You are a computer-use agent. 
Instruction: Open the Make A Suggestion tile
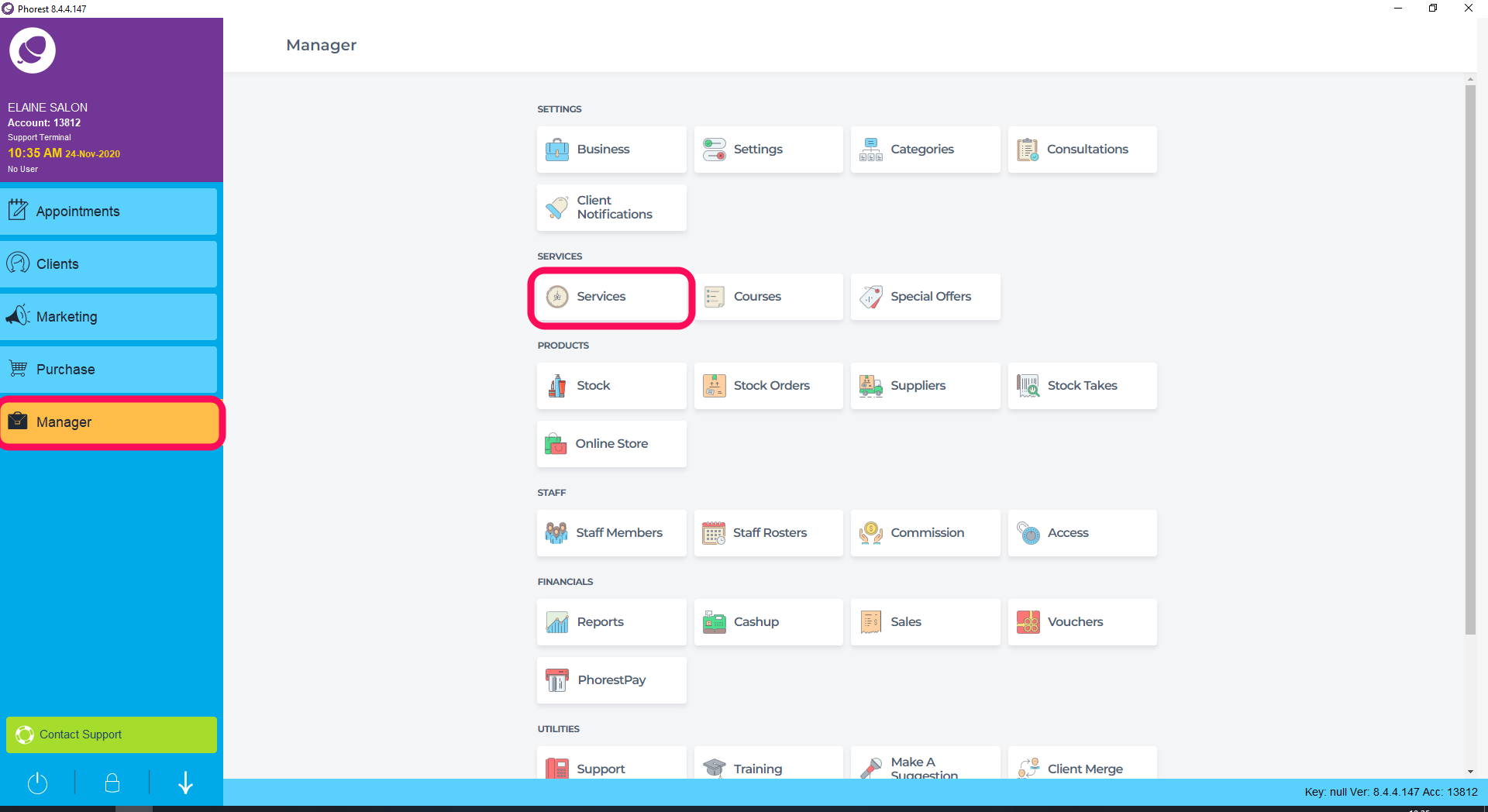pyautogui.click(x=925, y=763)
